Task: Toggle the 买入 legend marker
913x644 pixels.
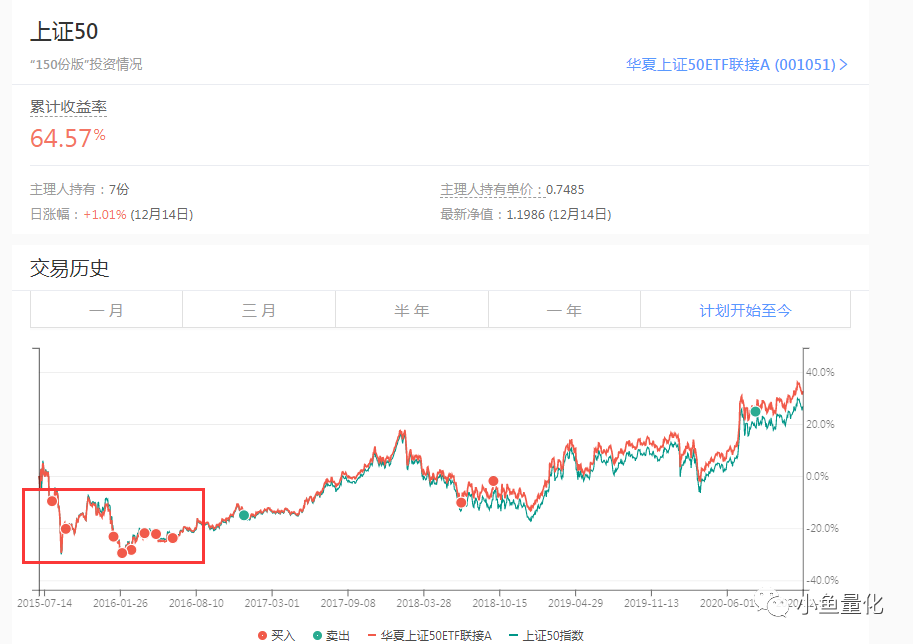Action: point(277,635)
